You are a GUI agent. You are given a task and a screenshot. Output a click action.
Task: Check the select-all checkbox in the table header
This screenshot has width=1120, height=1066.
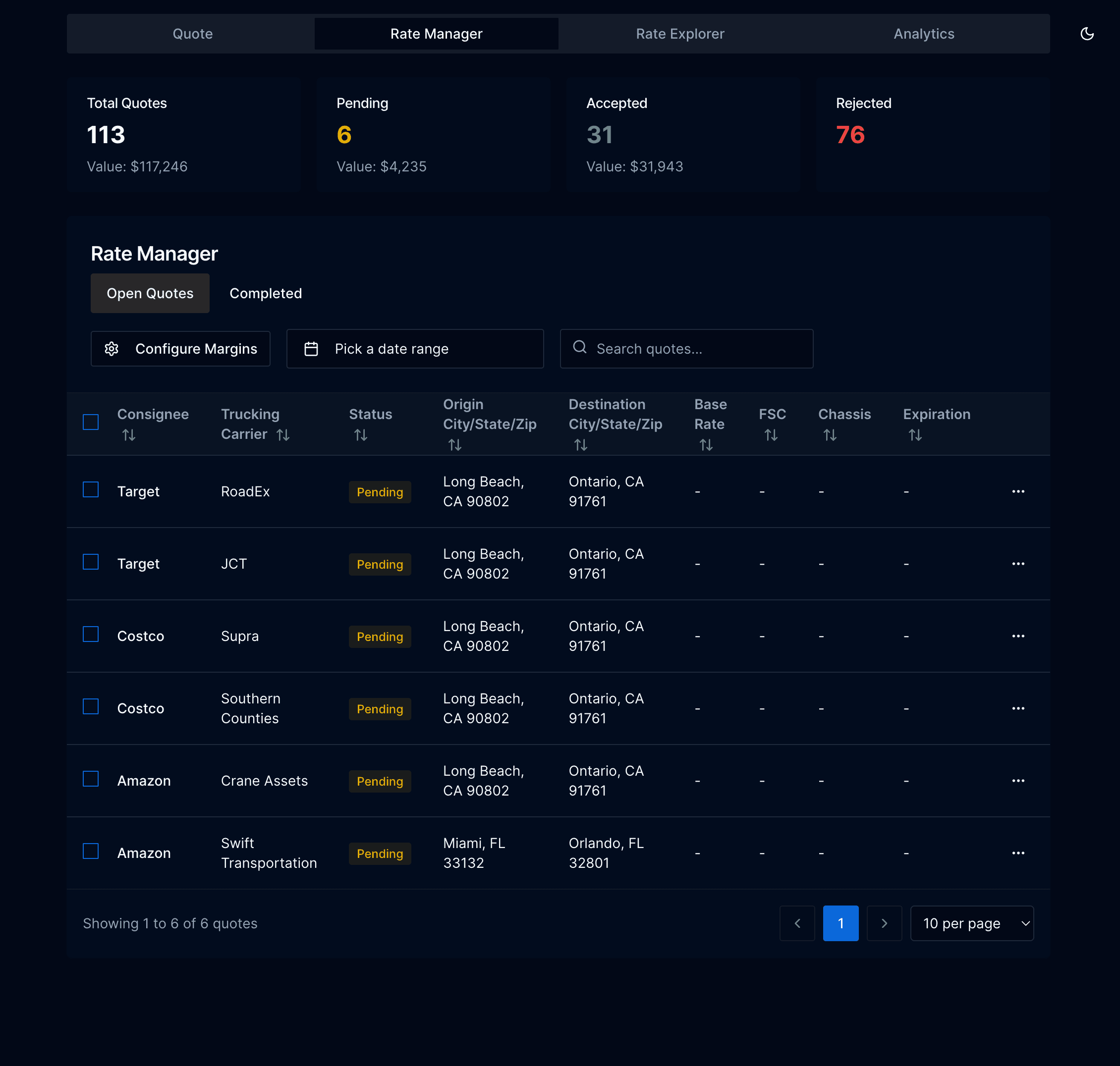pyautogui.click(x=90, y=422)
